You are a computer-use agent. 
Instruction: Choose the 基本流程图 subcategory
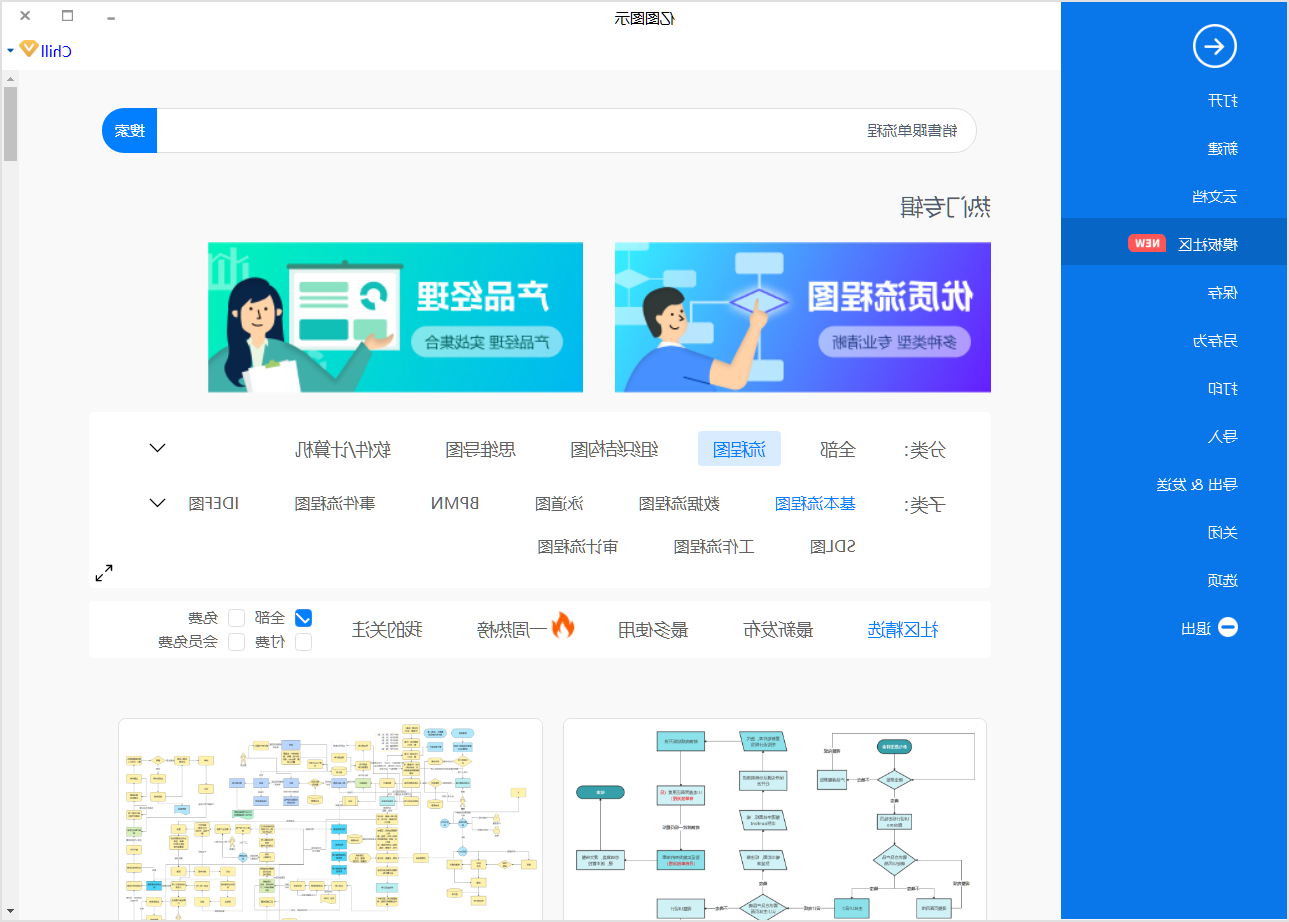click(x=815, y=503)
